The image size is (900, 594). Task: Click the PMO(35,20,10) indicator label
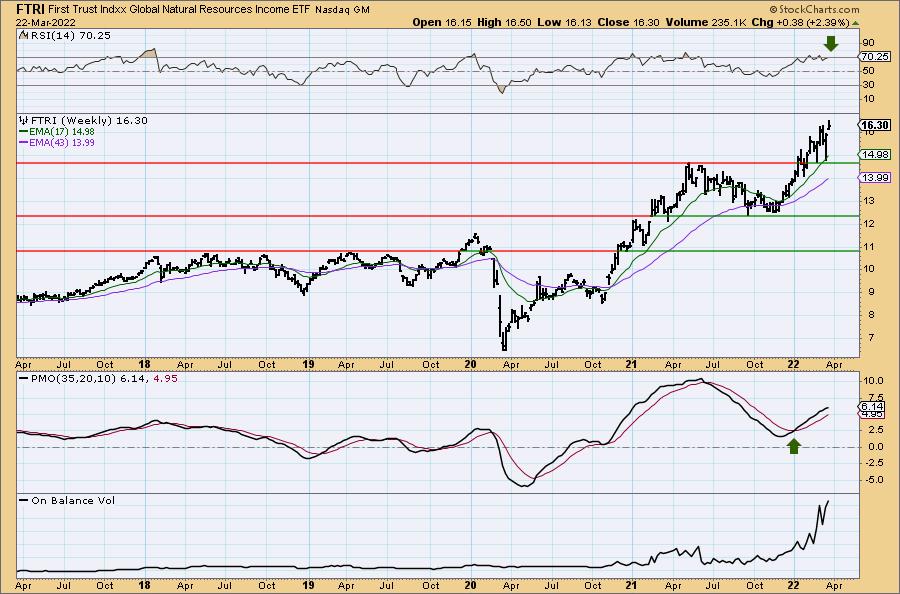[73, 379]
